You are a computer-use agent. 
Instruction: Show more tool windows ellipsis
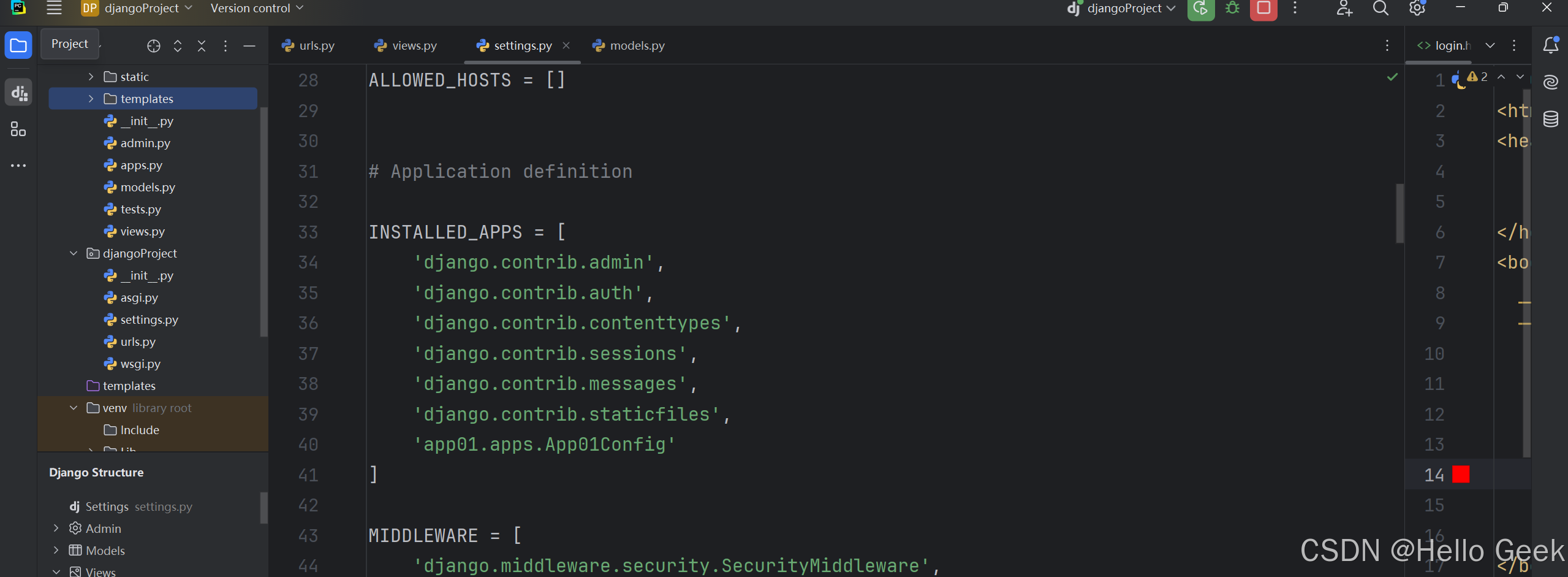18,166
